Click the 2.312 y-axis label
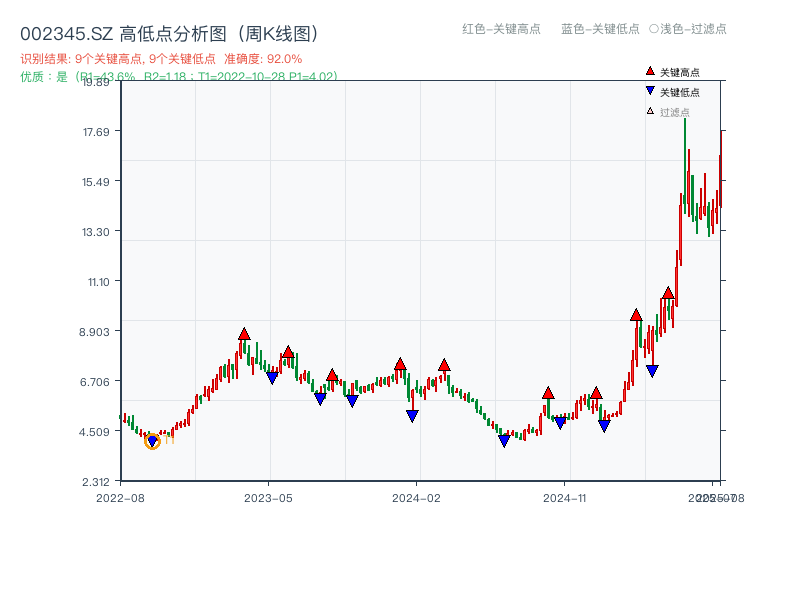This screenshot has height=600, width=800. click(96, 482)
